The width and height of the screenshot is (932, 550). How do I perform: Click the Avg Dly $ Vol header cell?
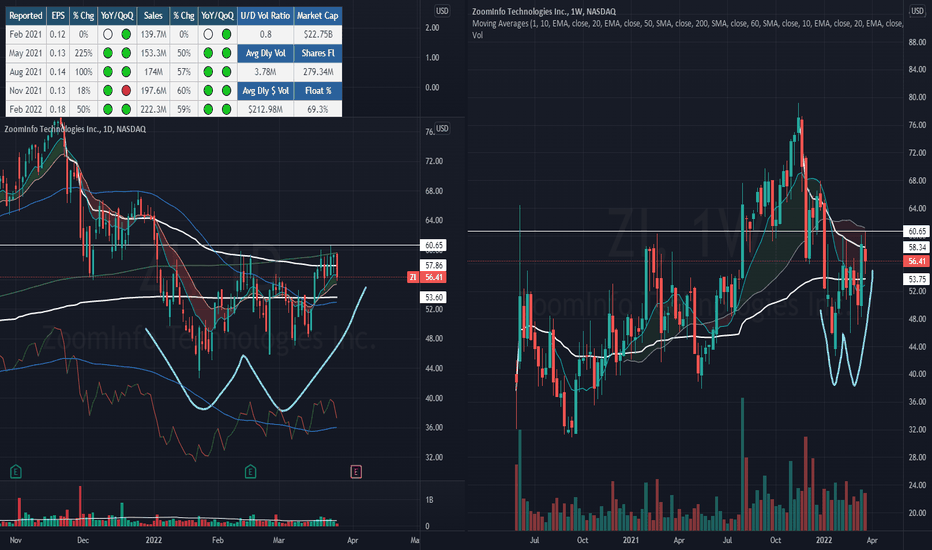click(x=265, y=90)
